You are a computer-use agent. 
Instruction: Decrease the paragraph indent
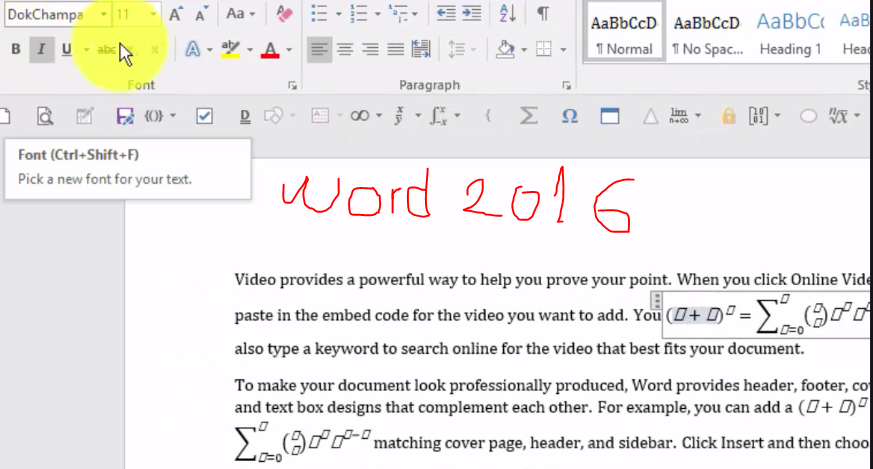coord(445,13)
